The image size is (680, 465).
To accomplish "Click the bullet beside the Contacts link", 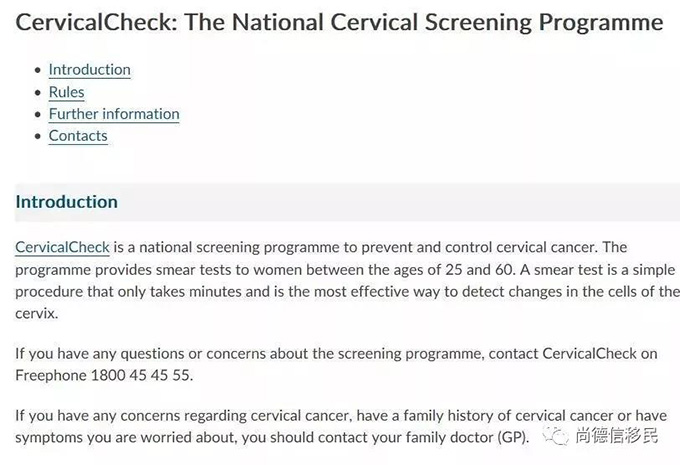I will coord(38,136).
